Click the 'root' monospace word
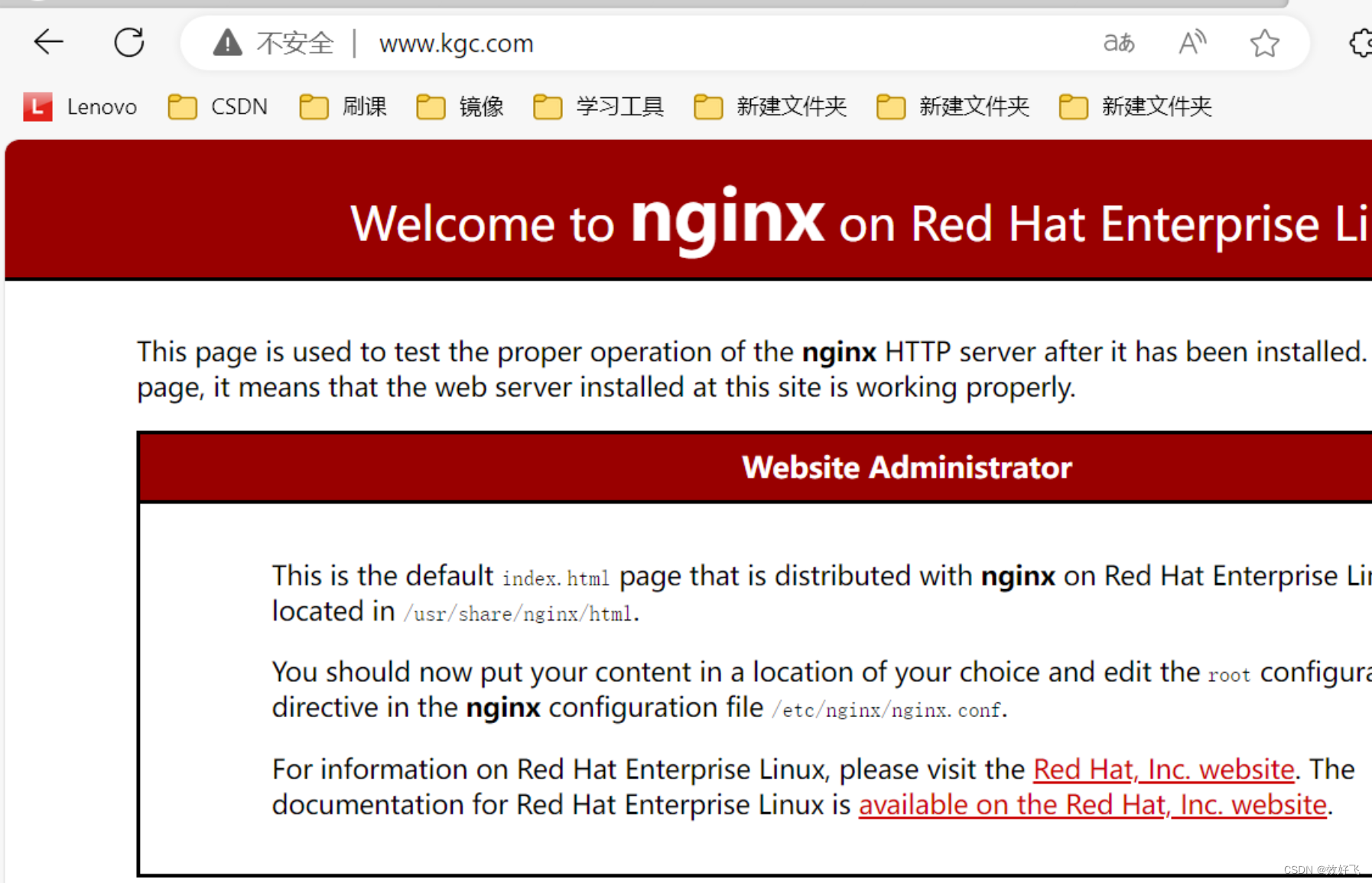Screen dimensions: 1372x883 (1229, 675)
